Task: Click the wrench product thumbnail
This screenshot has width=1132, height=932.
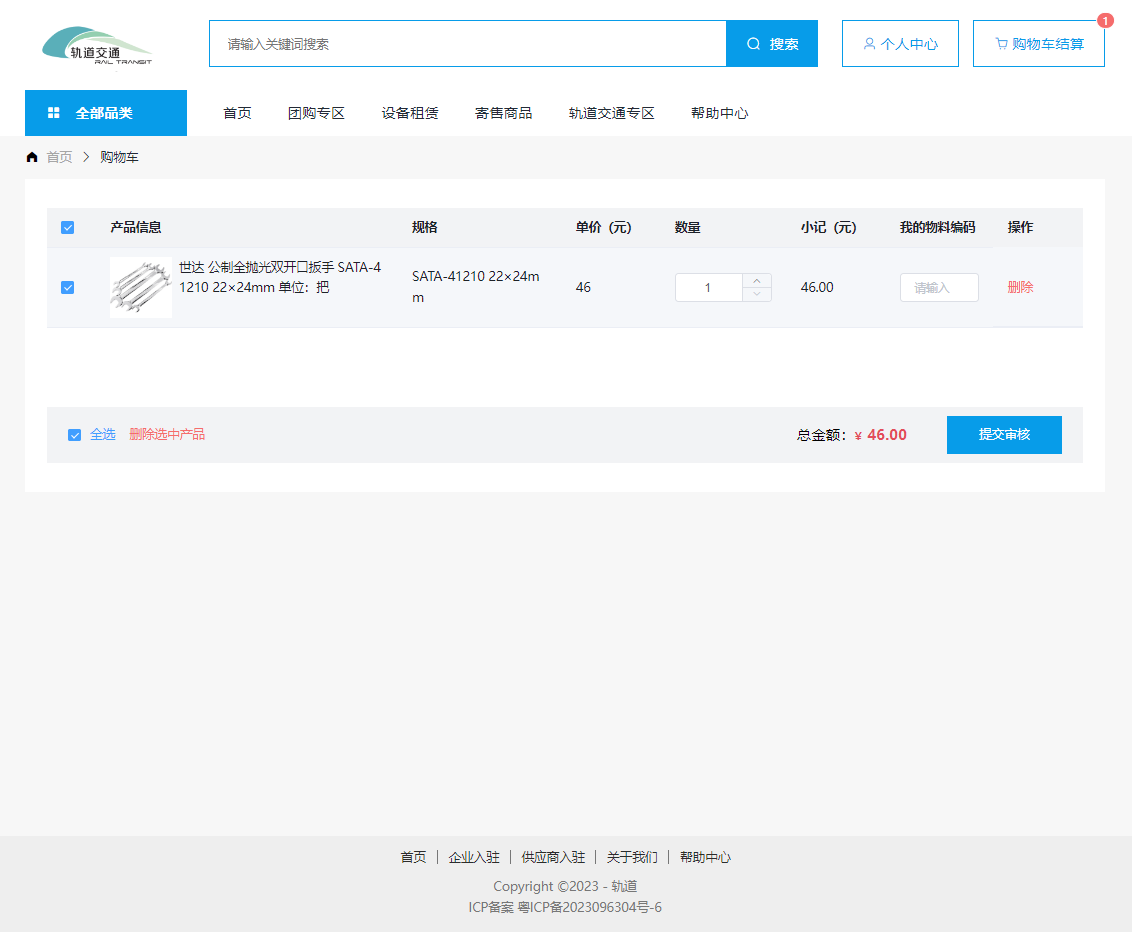Action: coord(141,287)
